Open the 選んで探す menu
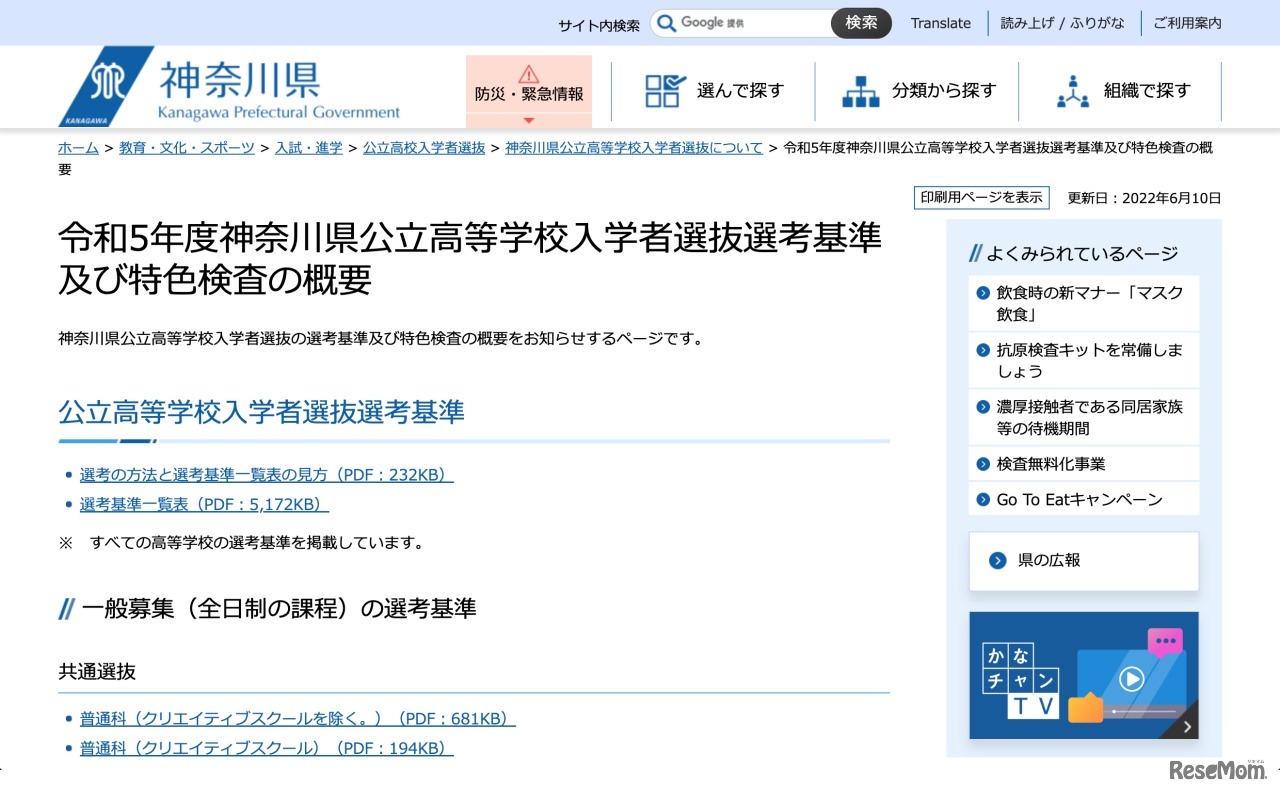This screenshot has height=793, width=1280. pyautogui.click(x=714, y=91)
